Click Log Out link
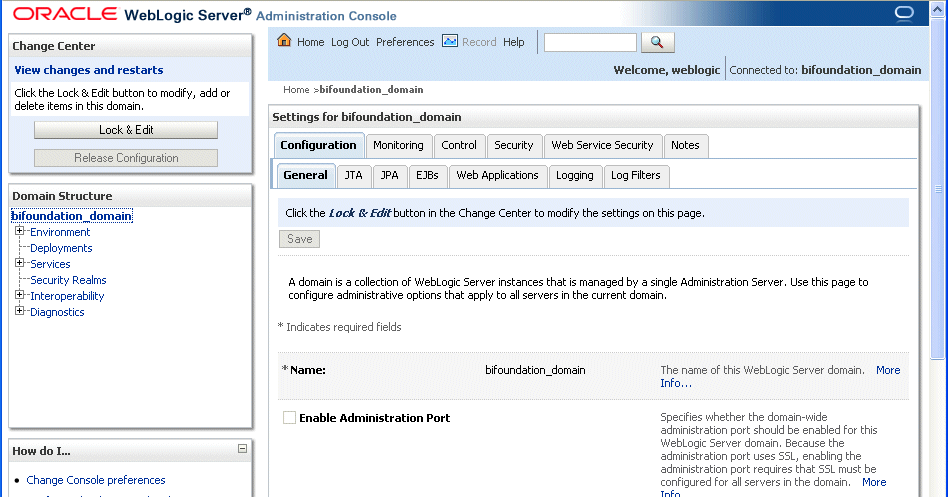 pos(350,42)
